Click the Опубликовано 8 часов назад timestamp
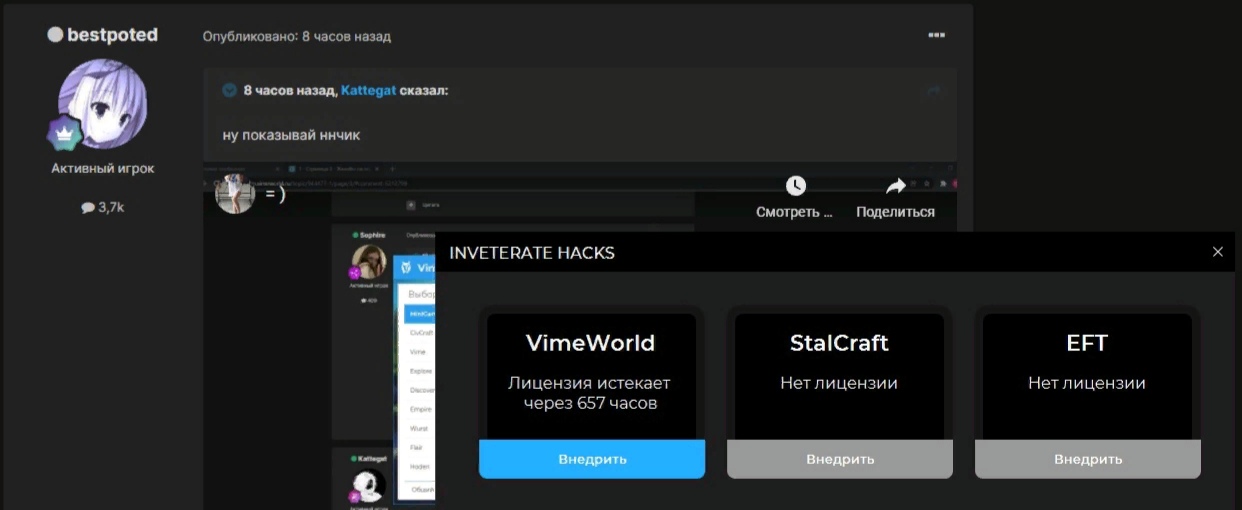 296,36
